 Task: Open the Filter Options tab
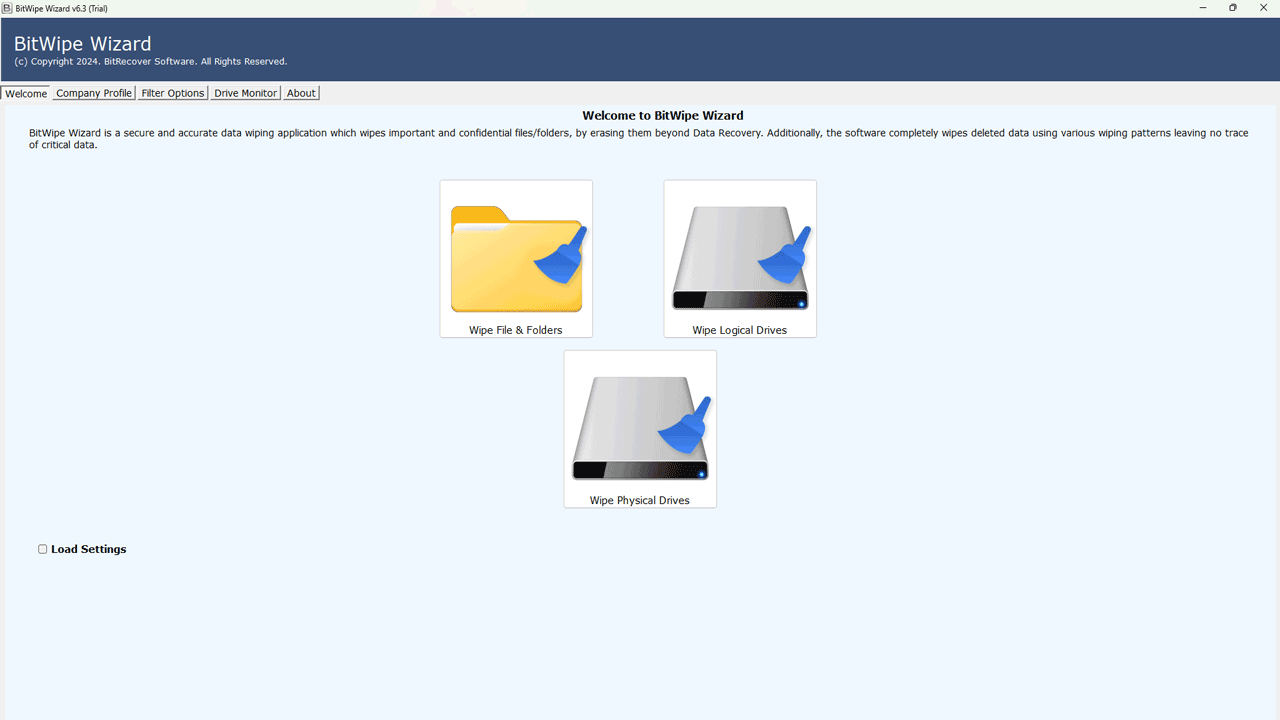(x=173, y=93)
